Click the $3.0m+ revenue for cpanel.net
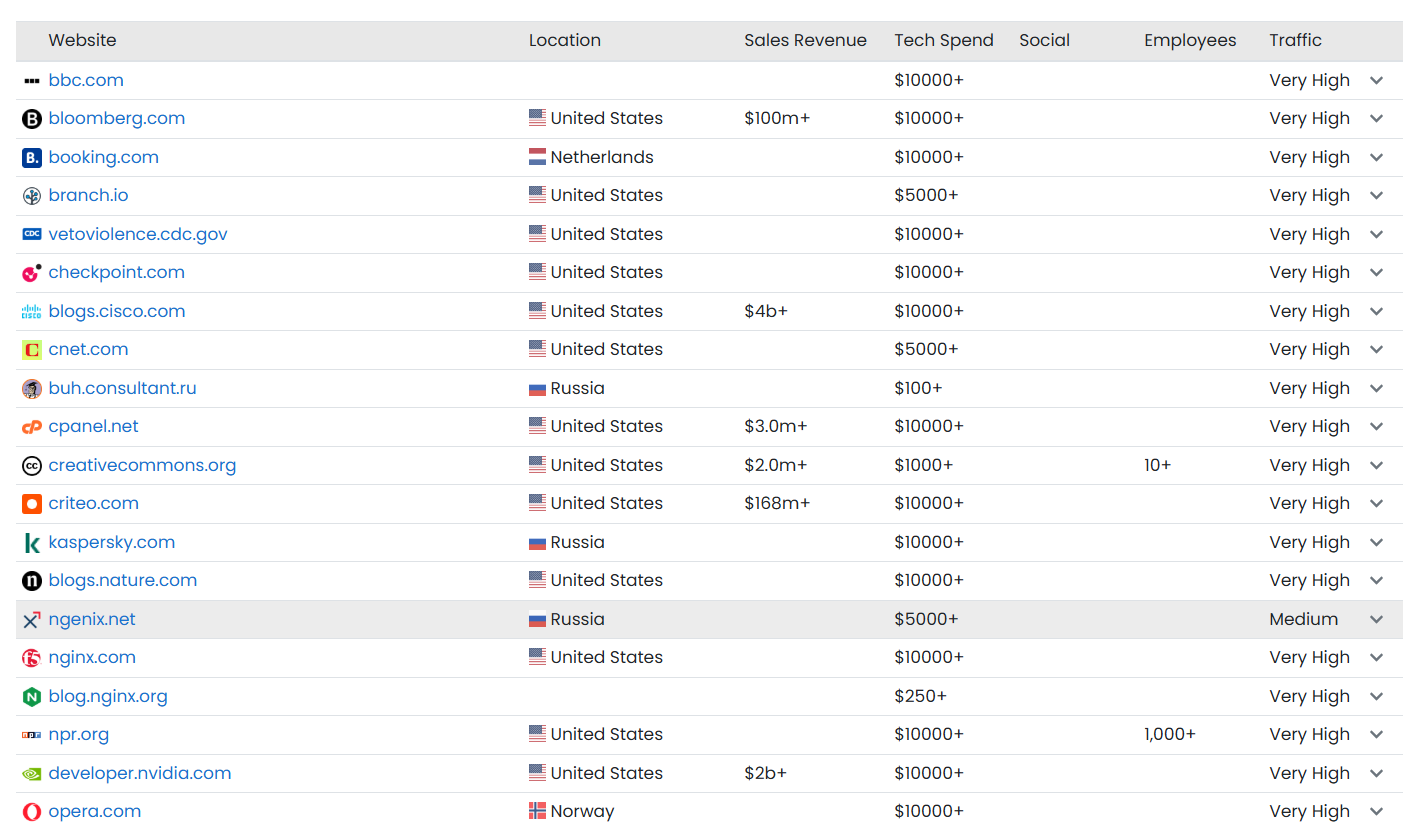This screenshot has width=1419, height=827. pyautogui.click(x=776, y=426)
